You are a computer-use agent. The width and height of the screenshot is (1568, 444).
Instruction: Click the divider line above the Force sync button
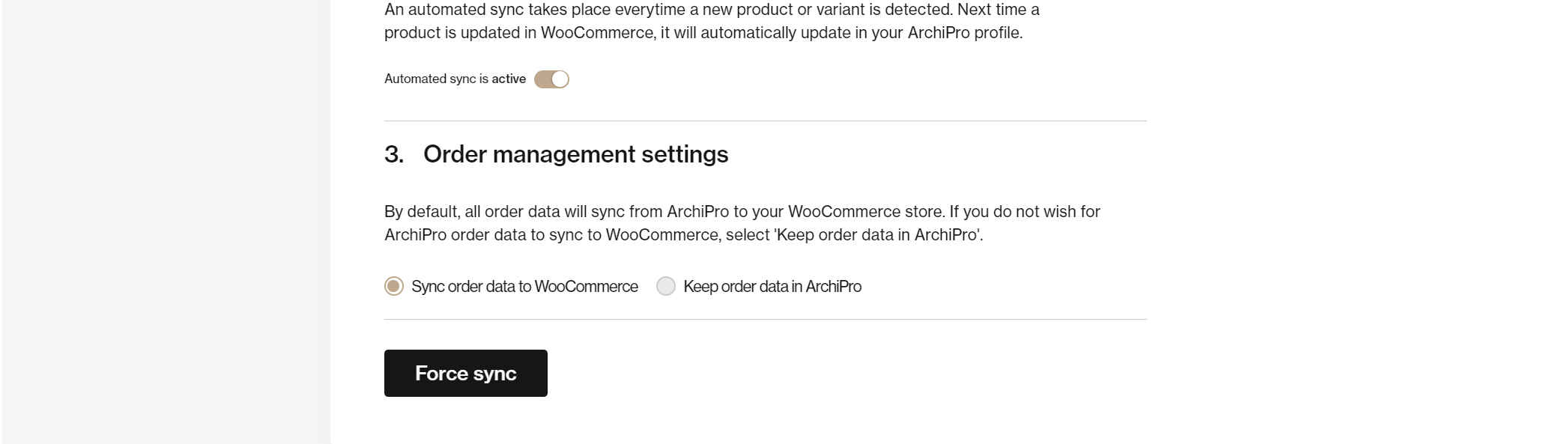click(x=766, y=319)
